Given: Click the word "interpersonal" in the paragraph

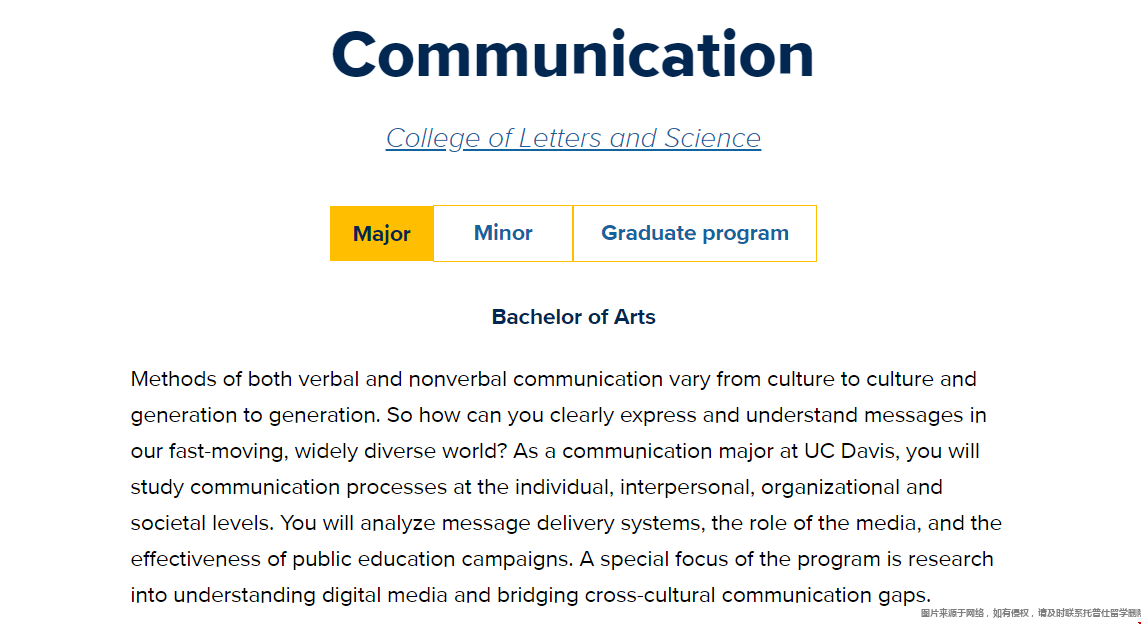Looking at the screenshot, I should point(685,487).
